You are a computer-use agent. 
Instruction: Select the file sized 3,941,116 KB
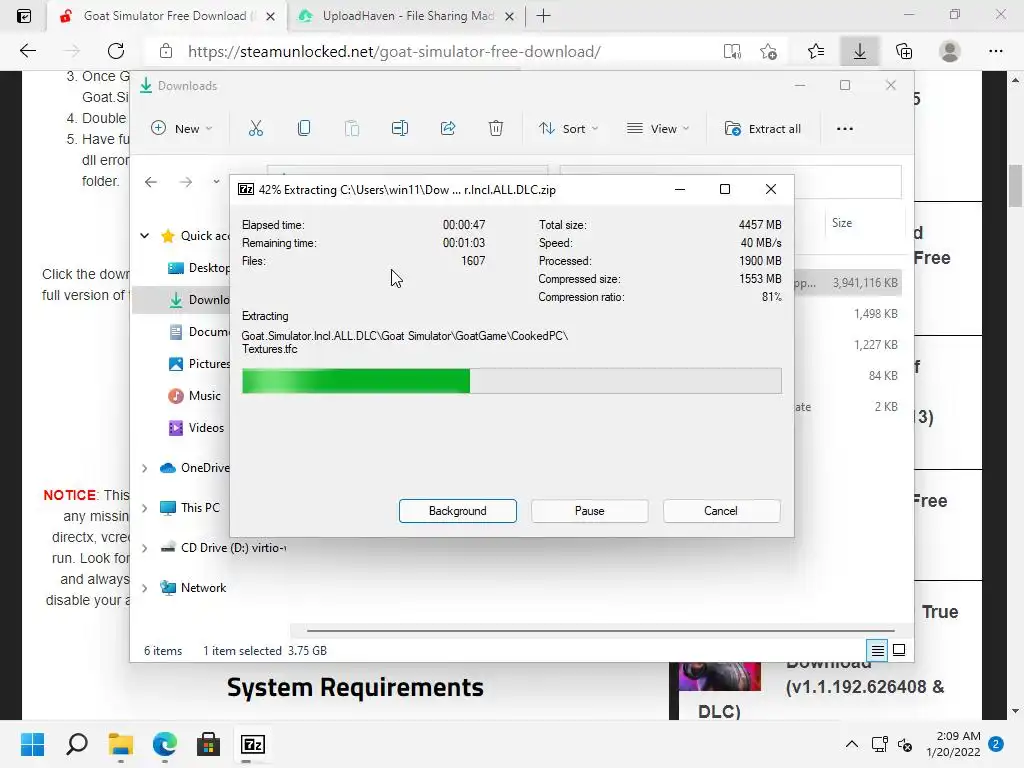(x=865, y=283)
